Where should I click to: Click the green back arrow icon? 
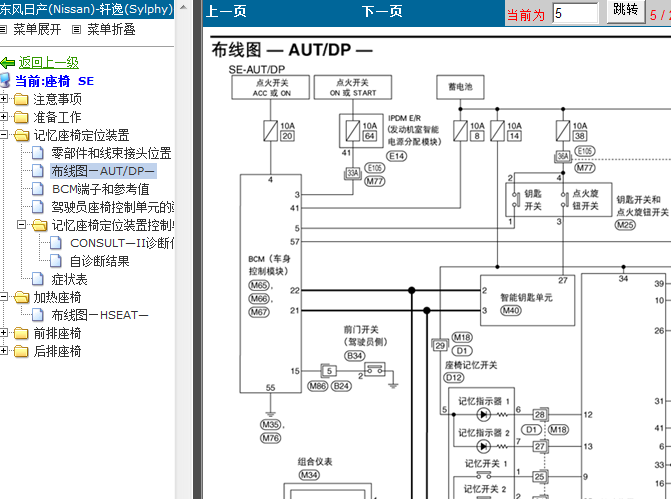pyautogui.click(x=8, y=63)
